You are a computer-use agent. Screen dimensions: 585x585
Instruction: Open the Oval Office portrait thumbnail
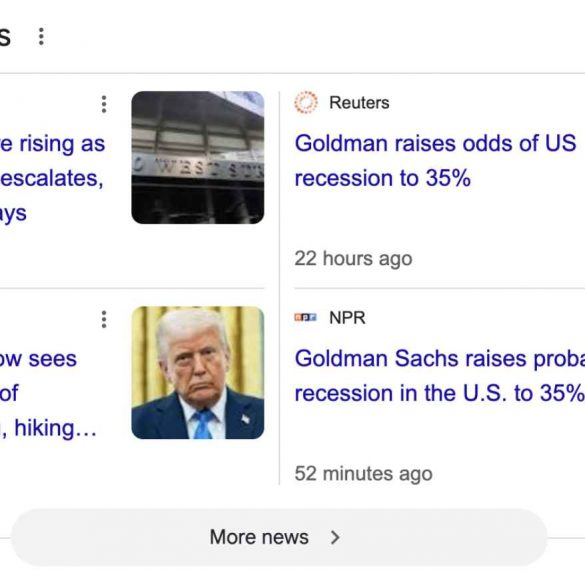(x=198, y=373)
